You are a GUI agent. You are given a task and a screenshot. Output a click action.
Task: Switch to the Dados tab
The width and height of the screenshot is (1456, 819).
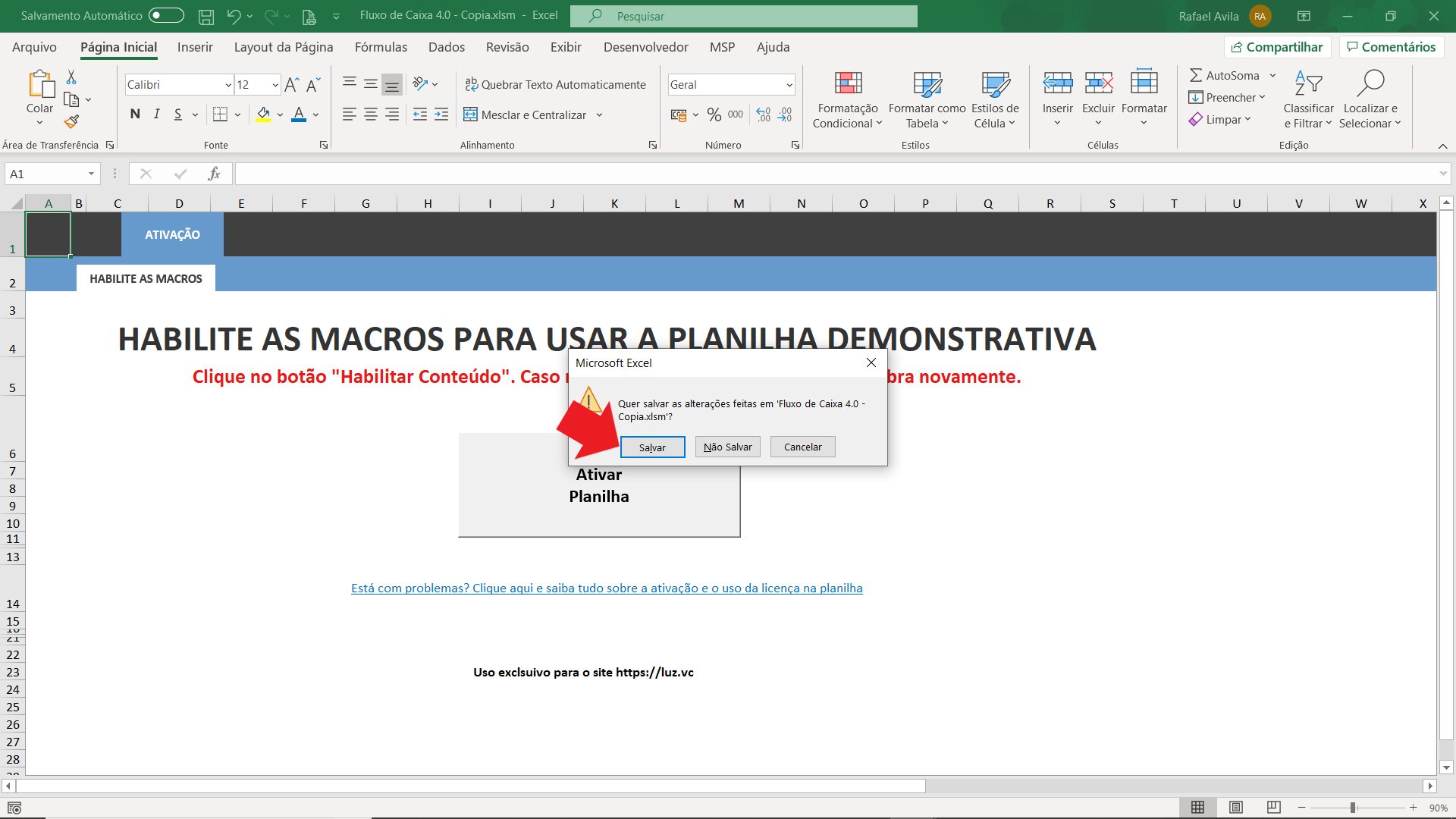(446, 47)
